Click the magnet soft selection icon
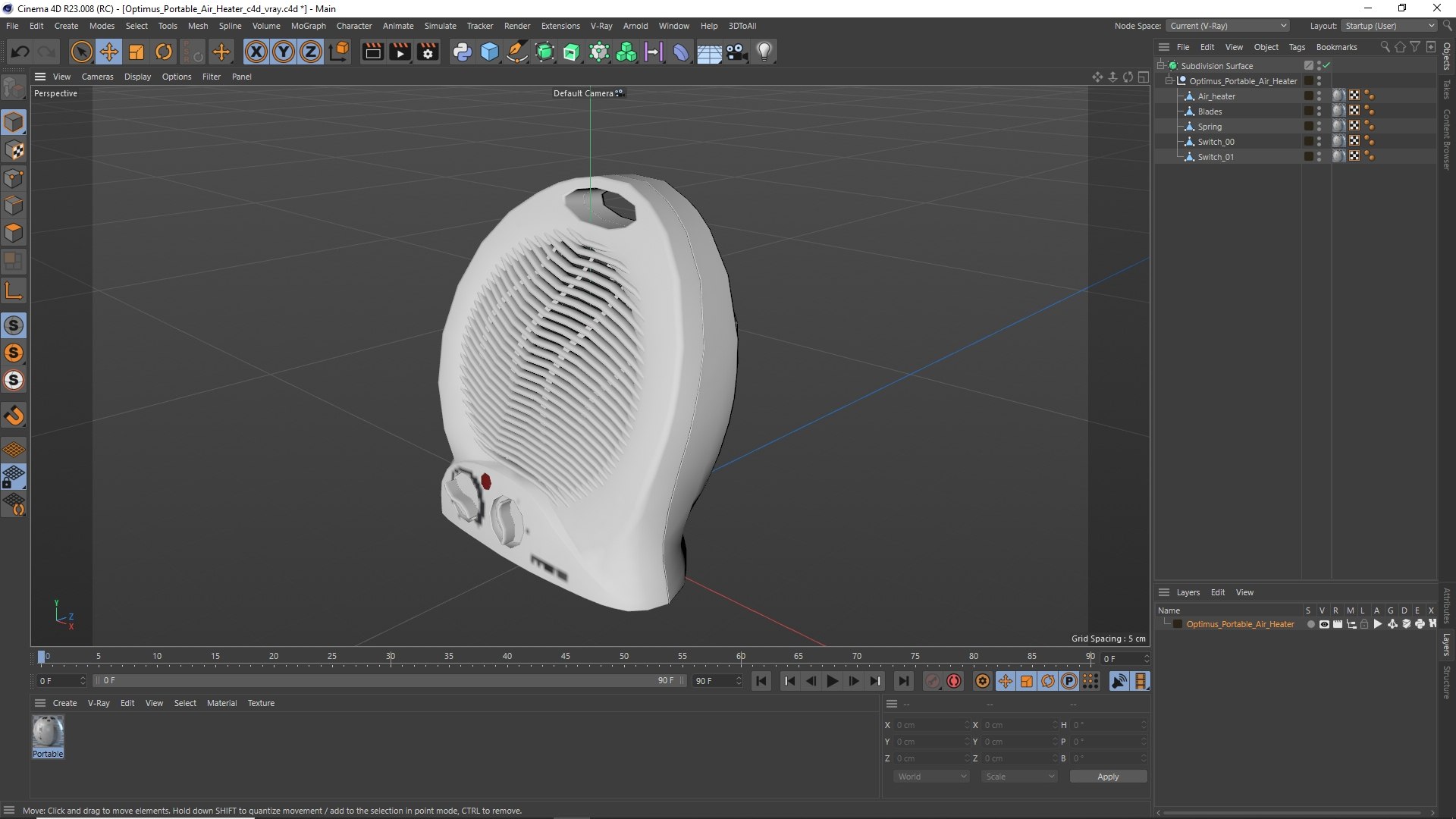This screenshot has width=1456, height=819. point(14,416)
